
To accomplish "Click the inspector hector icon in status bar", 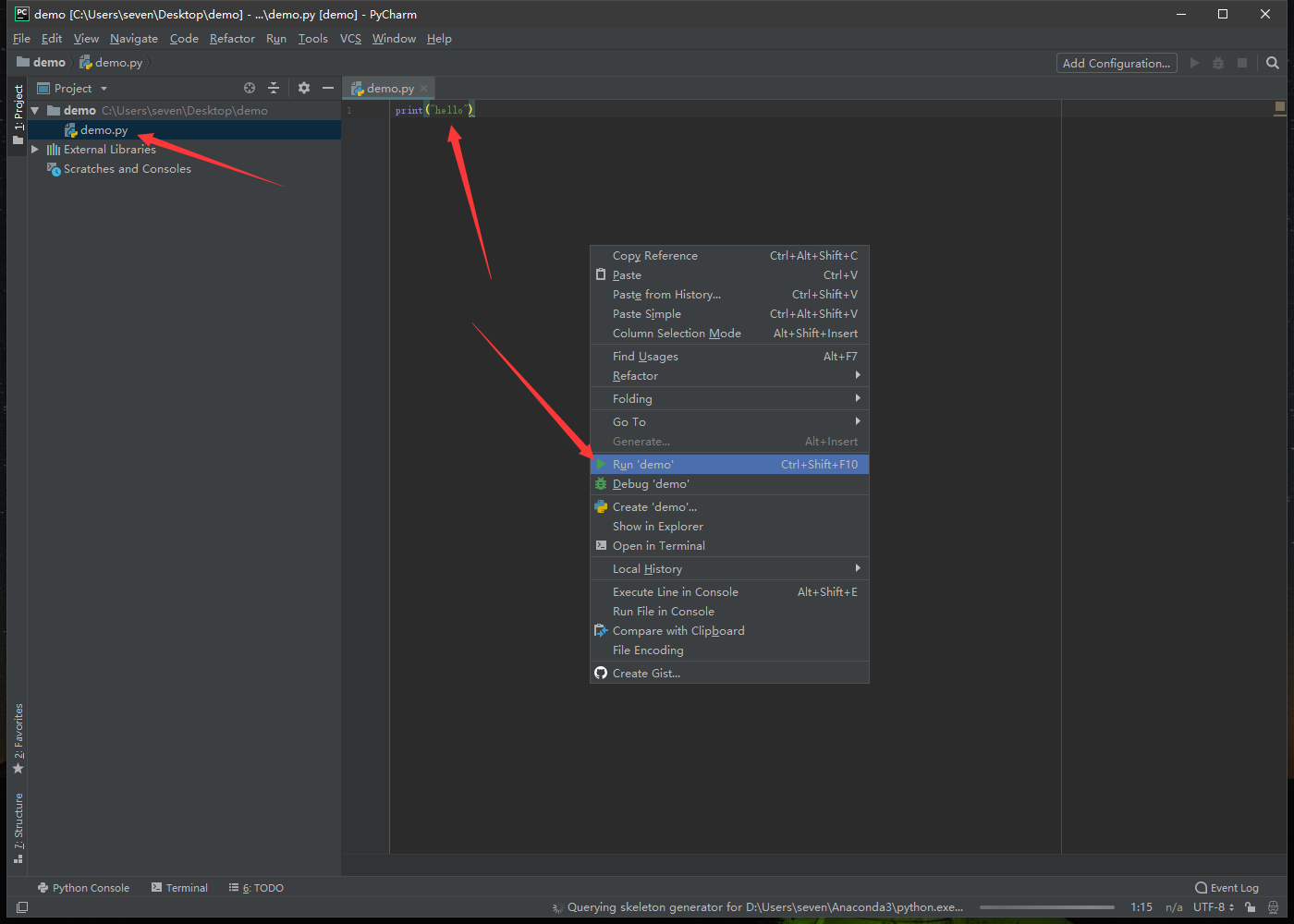I will (x=1273, y=907).
